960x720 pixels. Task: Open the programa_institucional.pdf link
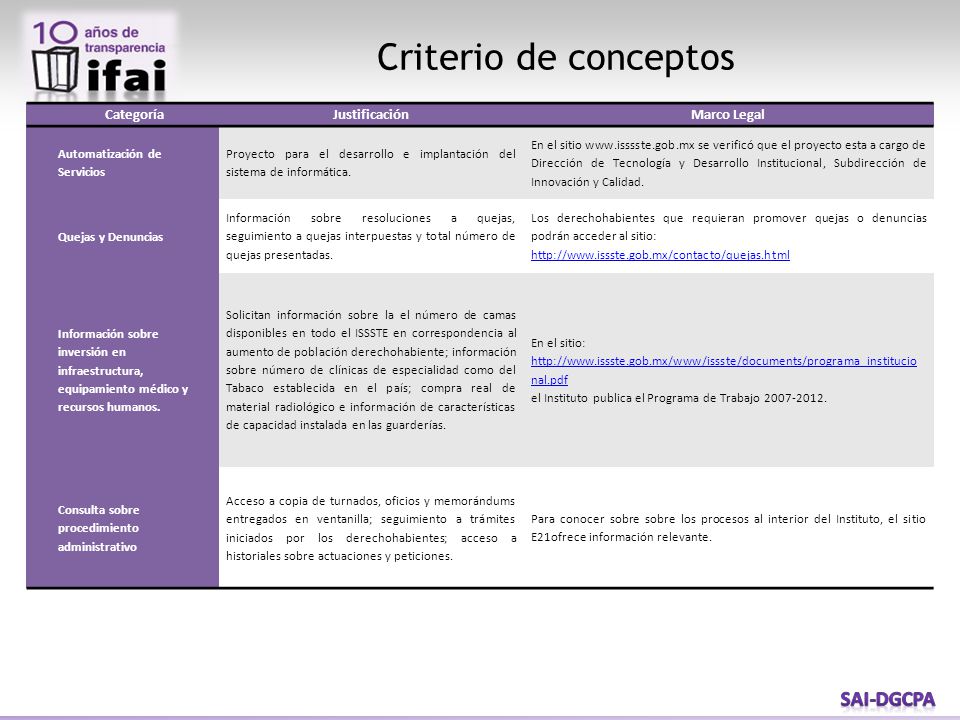pos(724,370)
